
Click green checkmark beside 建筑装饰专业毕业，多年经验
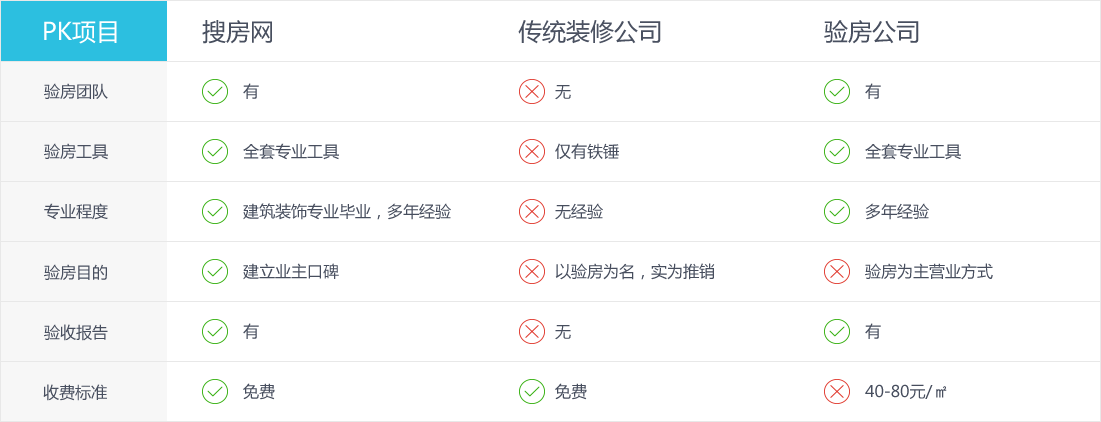pyautogui.click(x=215, y=211)
